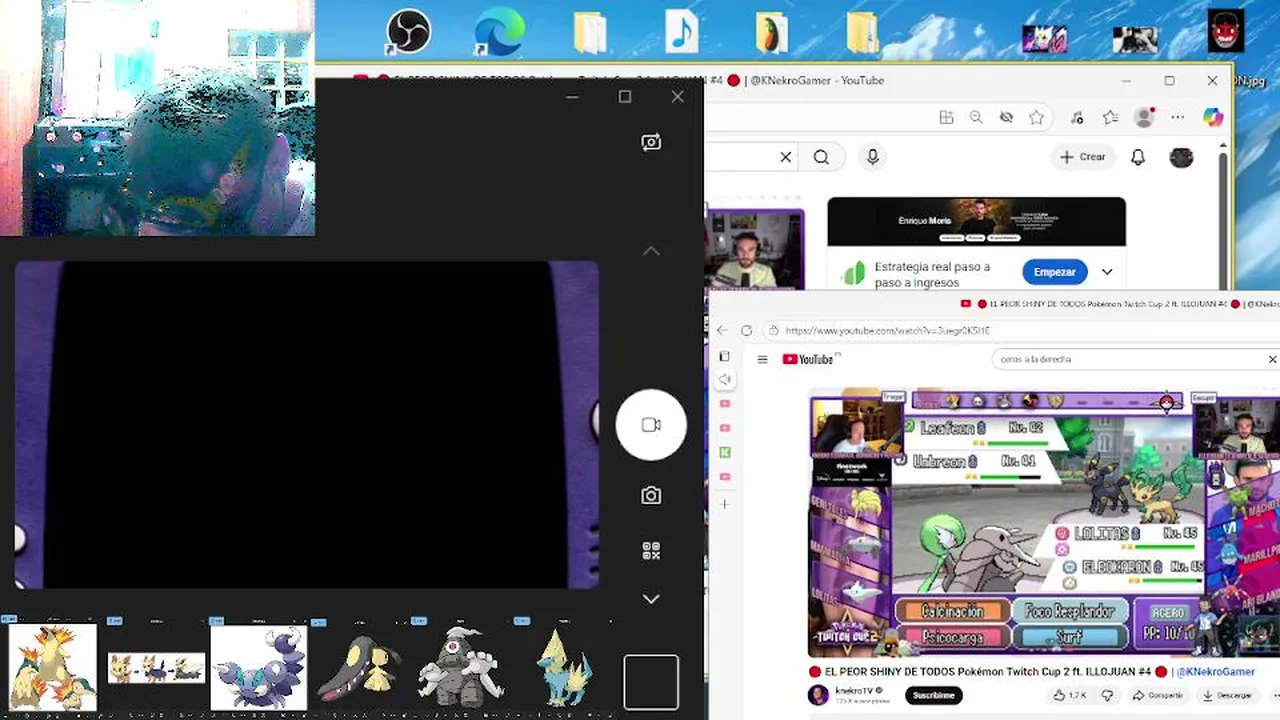This screenshot has width=1280, height=720.
Task: Click the Suscribirme button
Action: point(934,695)
